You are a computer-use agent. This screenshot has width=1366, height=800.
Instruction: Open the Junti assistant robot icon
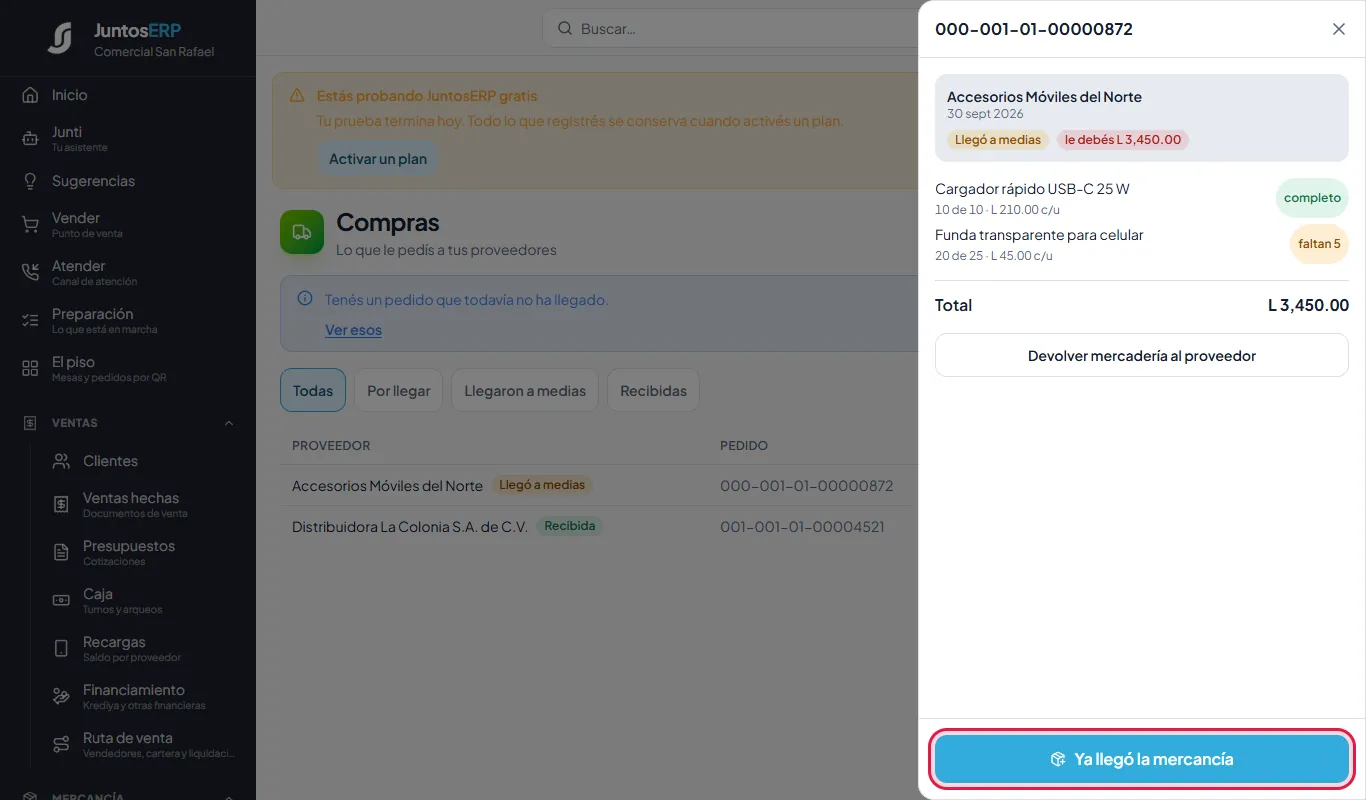[30, 139]
